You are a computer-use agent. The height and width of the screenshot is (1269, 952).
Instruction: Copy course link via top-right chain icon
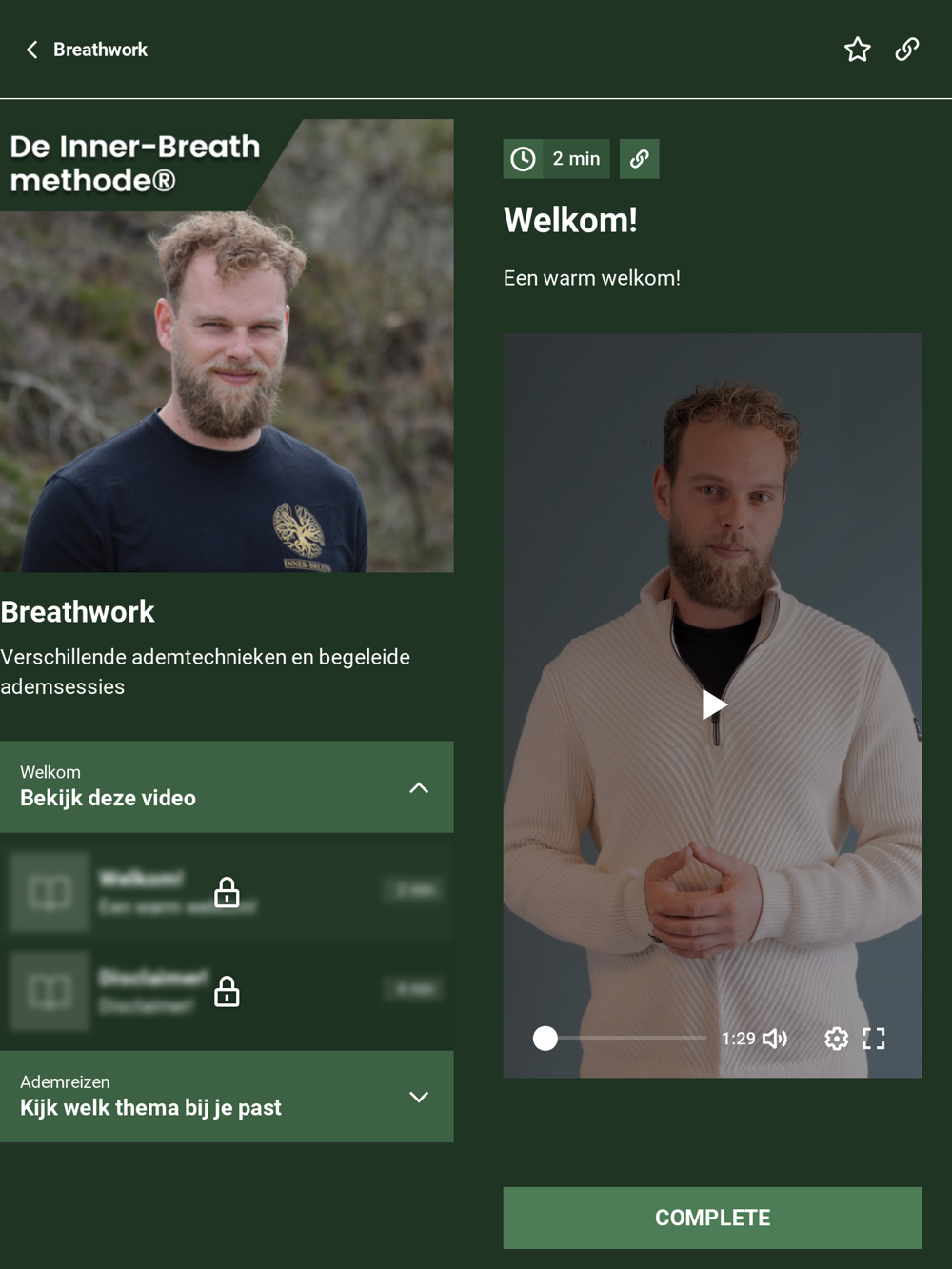coord(907,50)
